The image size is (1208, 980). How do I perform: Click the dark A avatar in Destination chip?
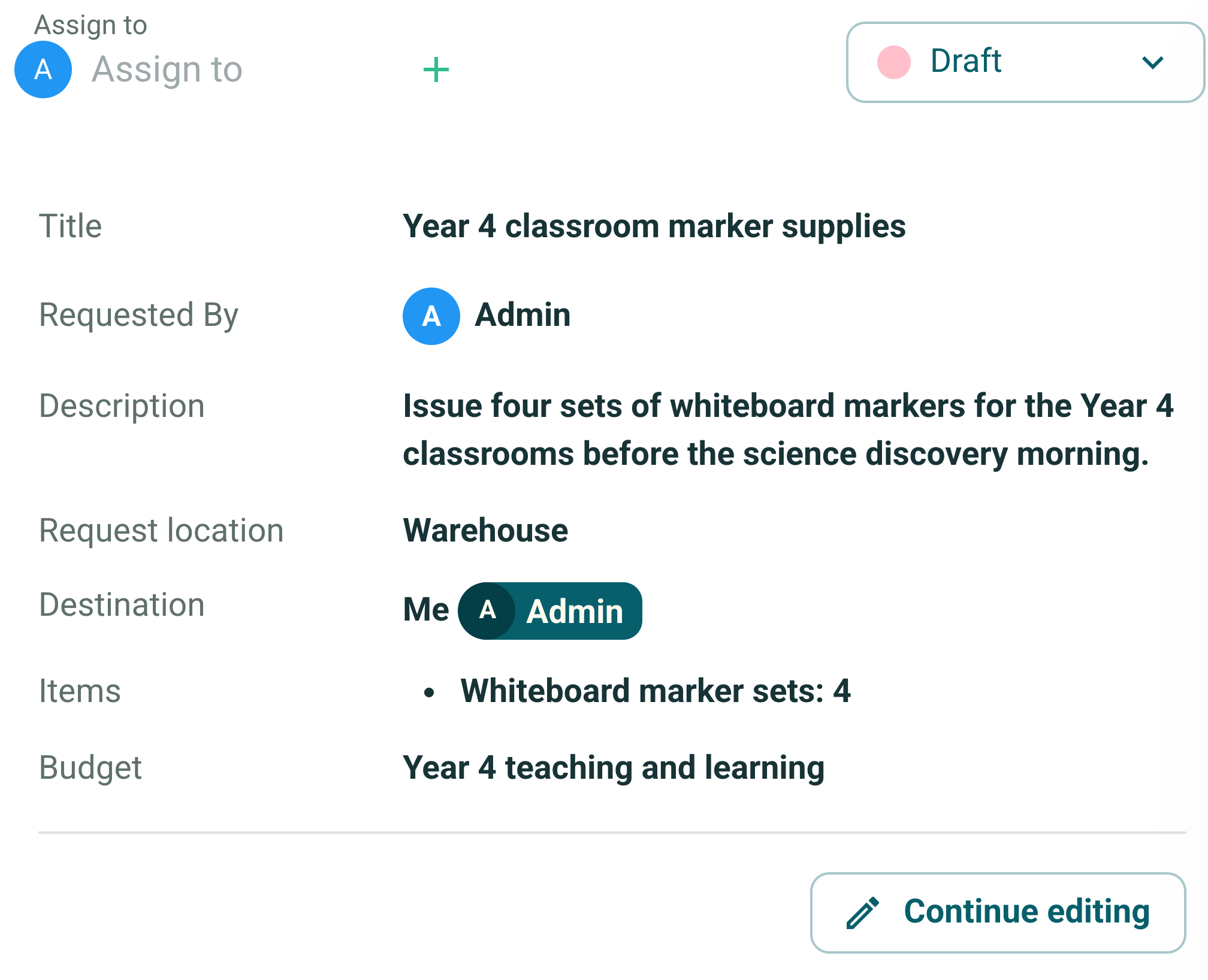point(487,611)
